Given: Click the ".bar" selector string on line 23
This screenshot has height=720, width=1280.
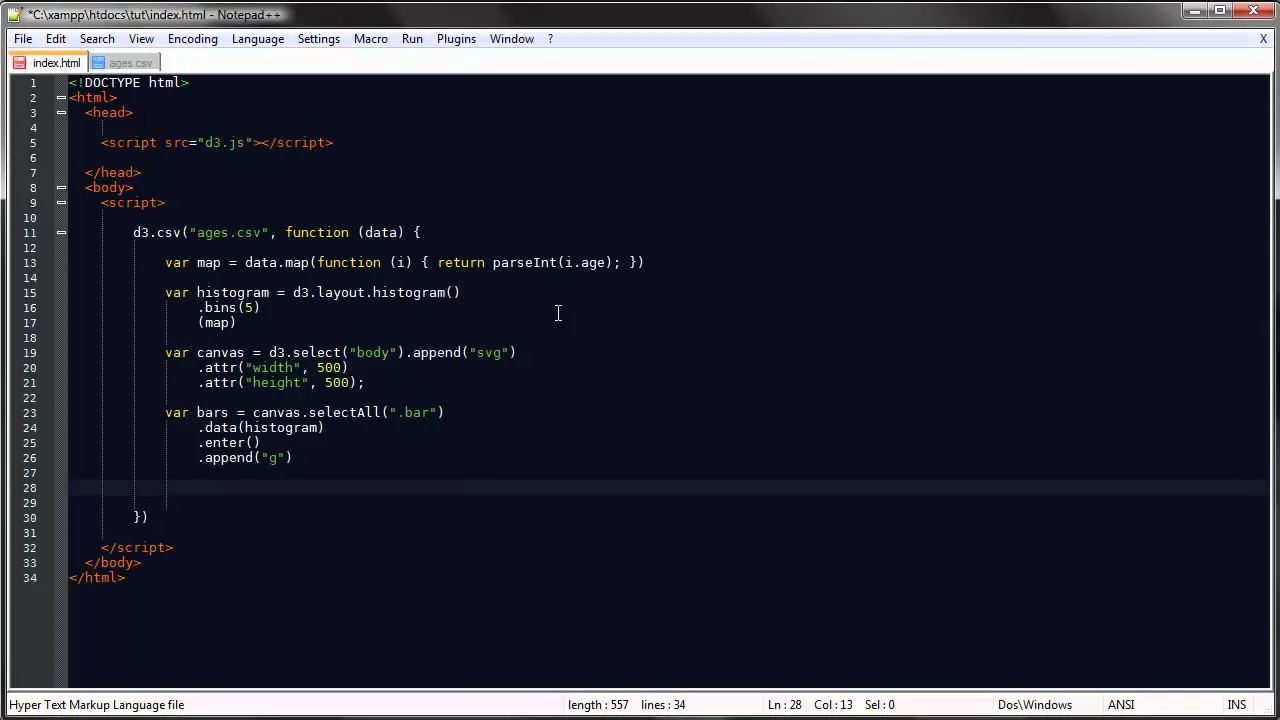Looking at the screenshot, I should tap(412, 412).
